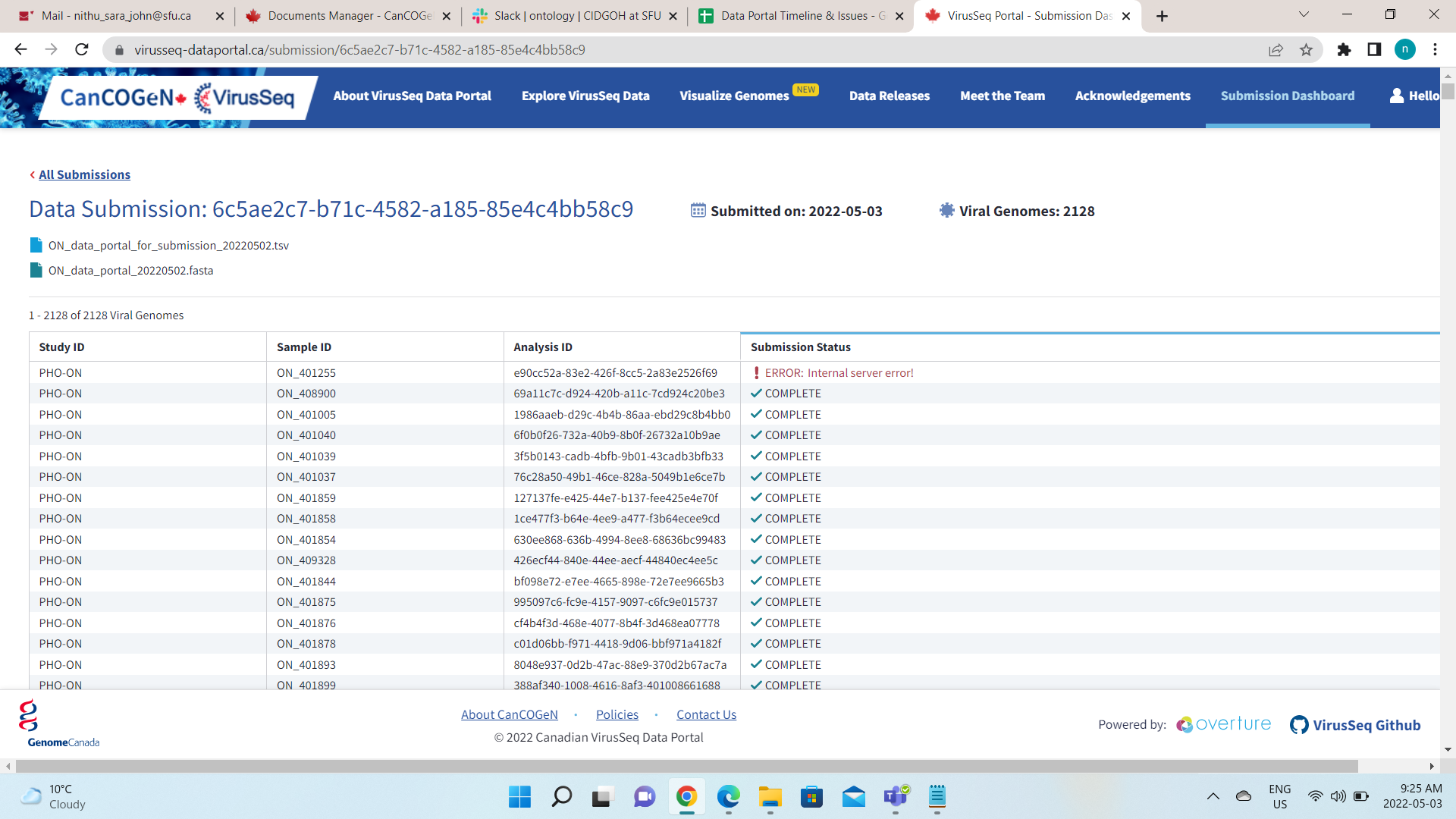Open the Overture logo in the footer

pos(1222,724)
